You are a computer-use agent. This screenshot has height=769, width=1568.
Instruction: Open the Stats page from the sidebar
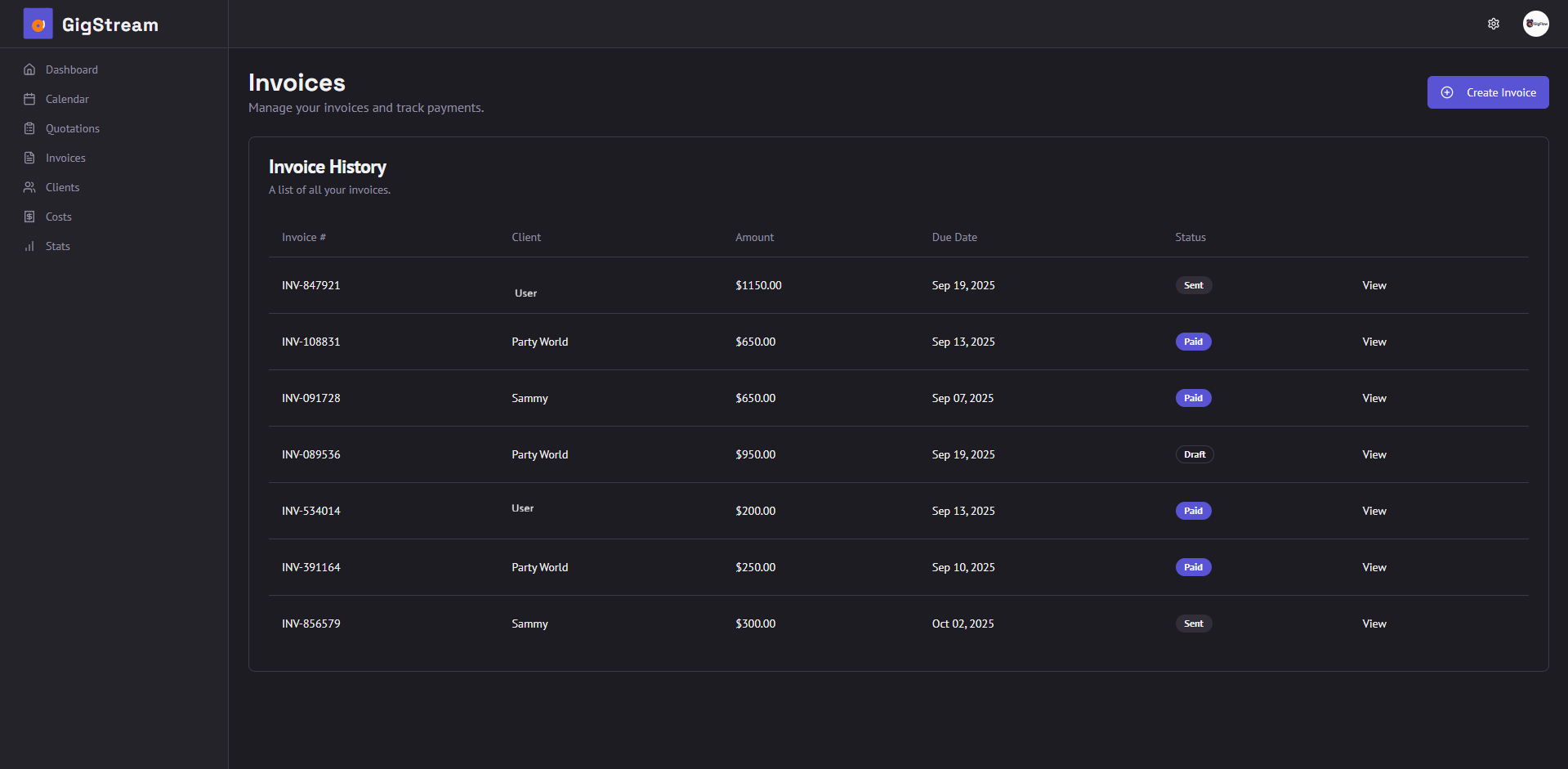click(56, 245)
